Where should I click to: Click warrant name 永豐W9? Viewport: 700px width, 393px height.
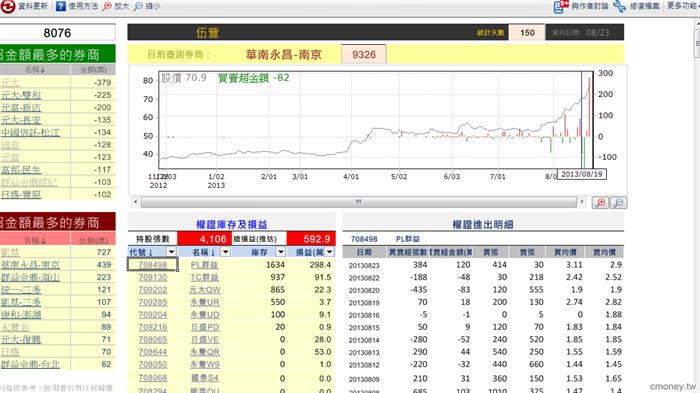[205, 365]
